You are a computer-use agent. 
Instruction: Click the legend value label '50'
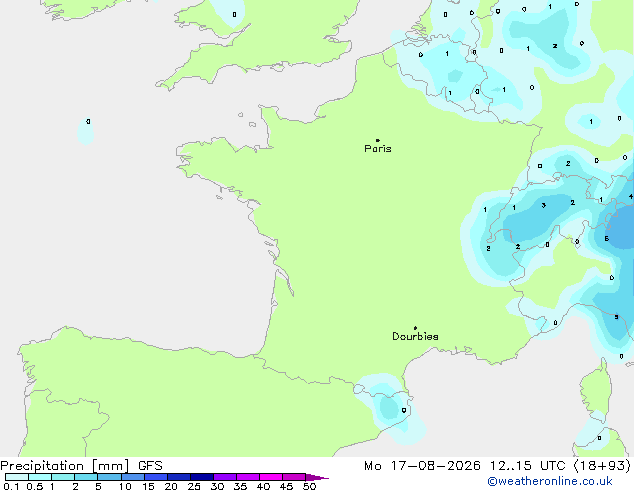coord(309,486)
